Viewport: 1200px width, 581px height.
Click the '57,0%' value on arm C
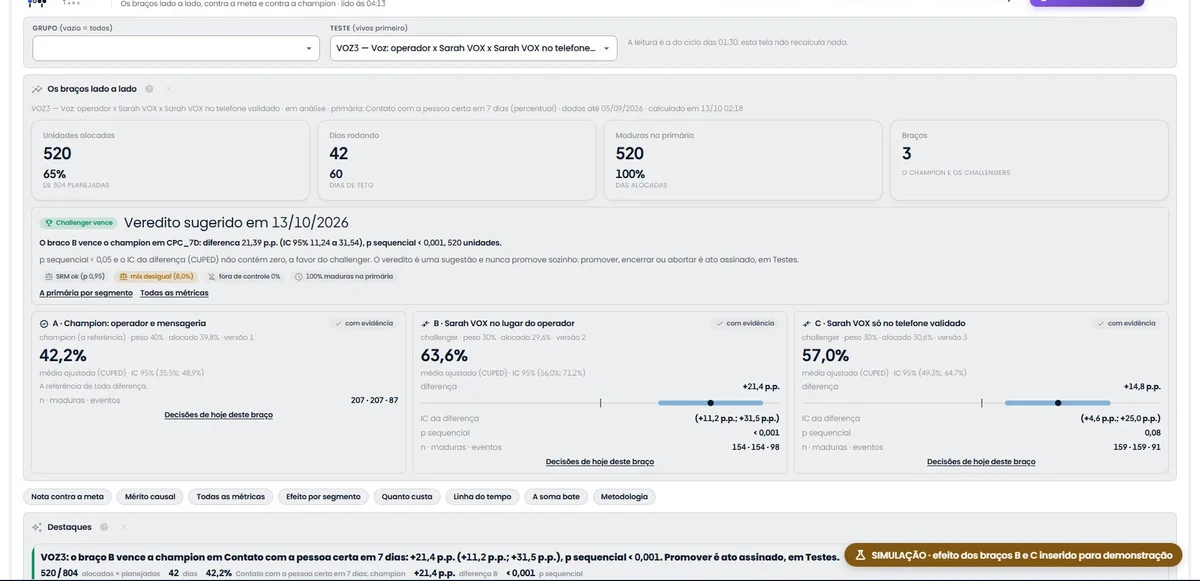(826, 355)
